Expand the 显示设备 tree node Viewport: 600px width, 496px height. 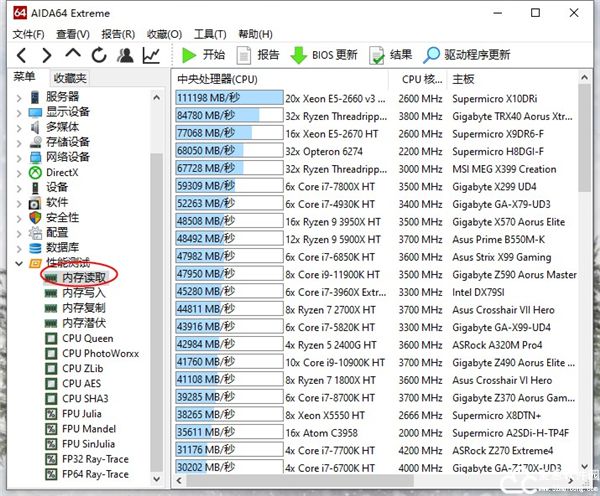tap(19, 113)
